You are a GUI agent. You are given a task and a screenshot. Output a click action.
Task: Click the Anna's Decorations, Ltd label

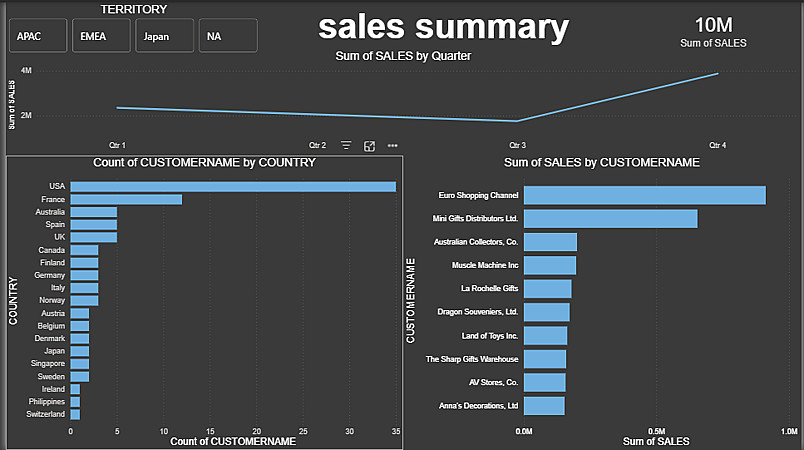(x=478, y=405)
